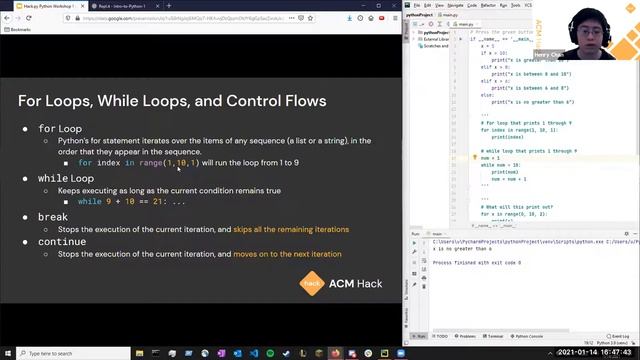Click the soft-wrap icon in Run panel
The width and height of the screenshot is (640, 360).
[424, 260]
